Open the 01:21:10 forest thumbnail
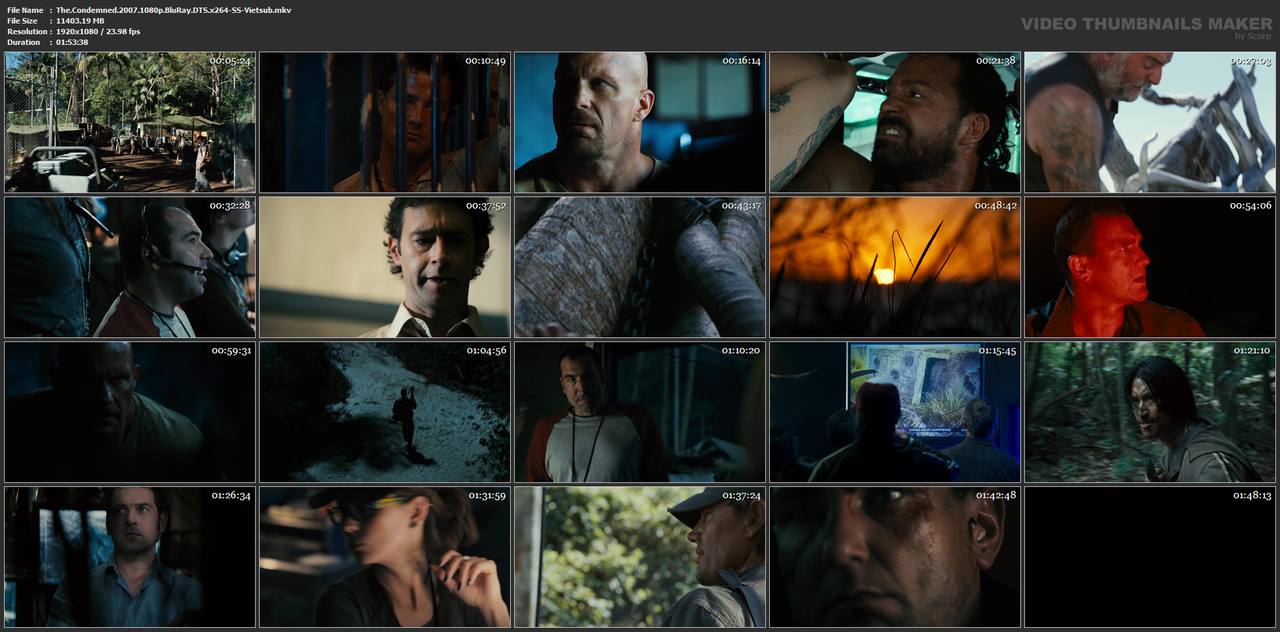The image size is (1280, 632). pos(1150,412)
